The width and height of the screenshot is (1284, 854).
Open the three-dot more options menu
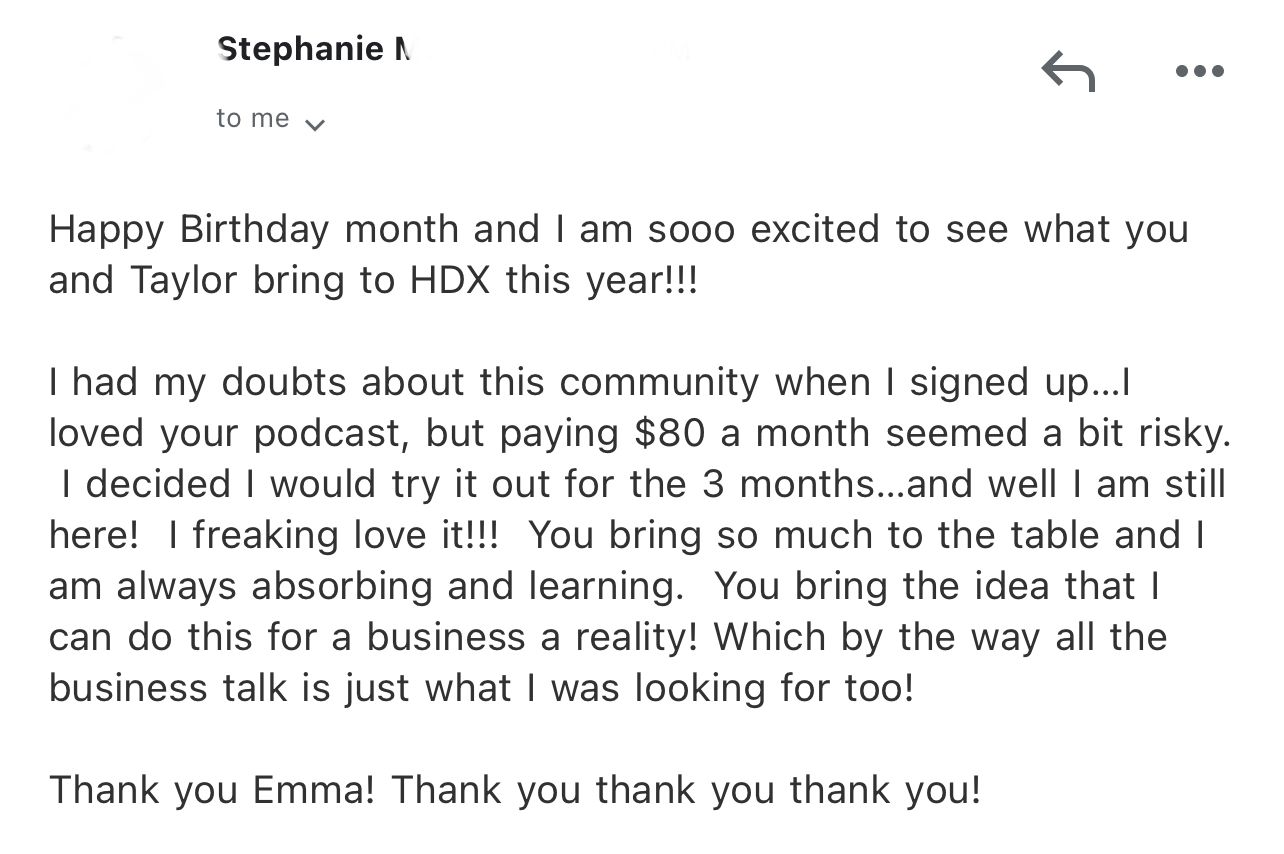click(1200, 71)
